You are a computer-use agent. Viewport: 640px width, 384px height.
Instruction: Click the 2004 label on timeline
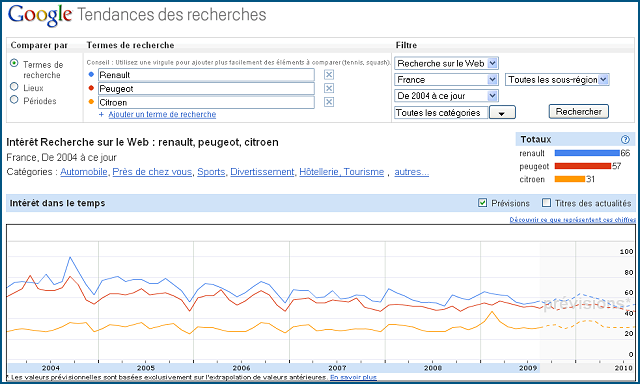click(x=51, y=368)
